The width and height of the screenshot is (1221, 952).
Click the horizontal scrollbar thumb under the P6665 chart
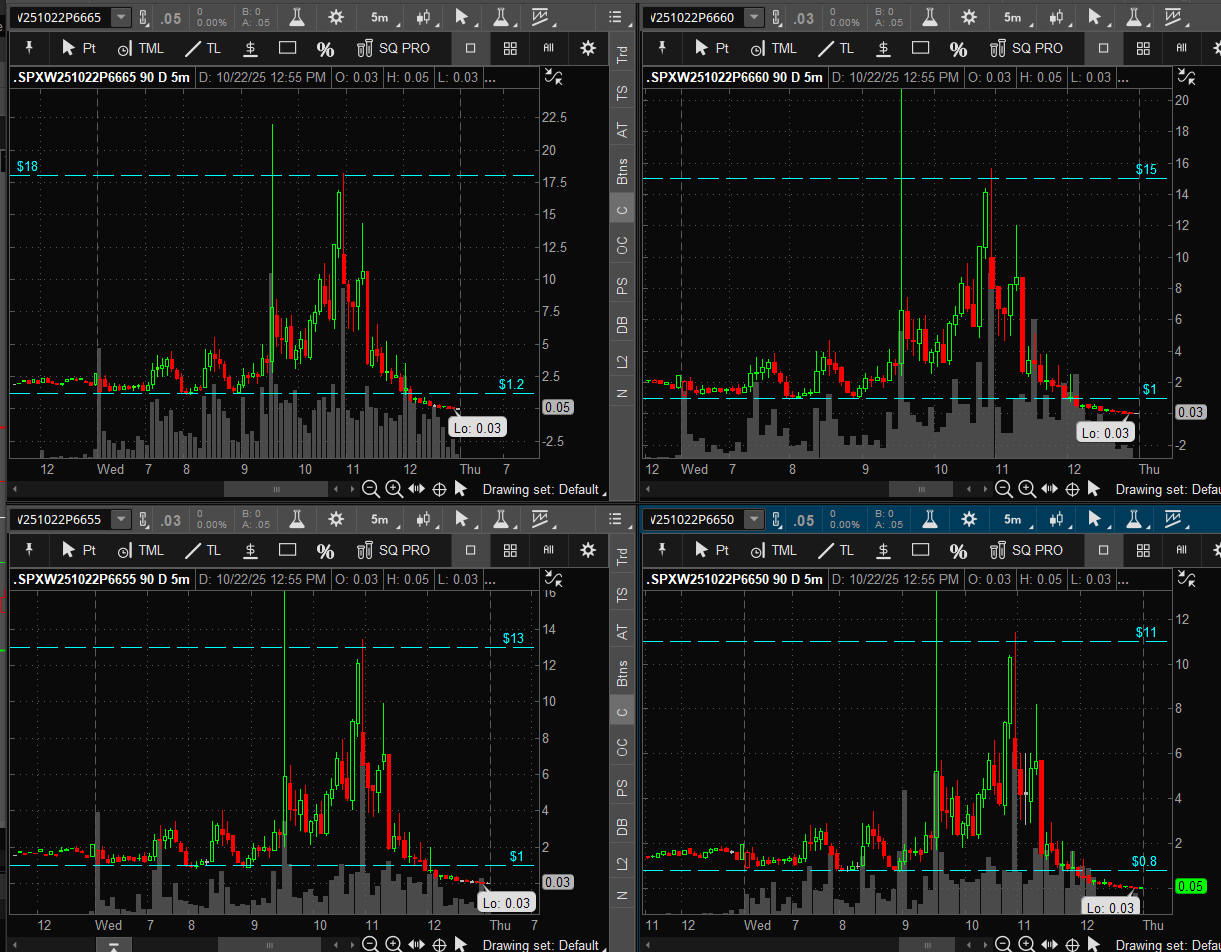(x=276, y=489)
